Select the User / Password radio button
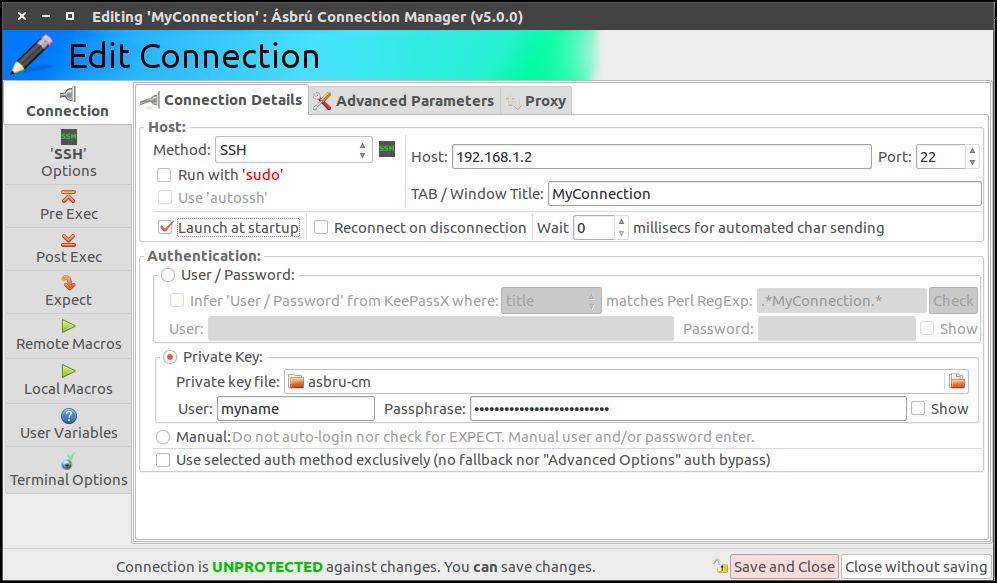 point(168,275)
